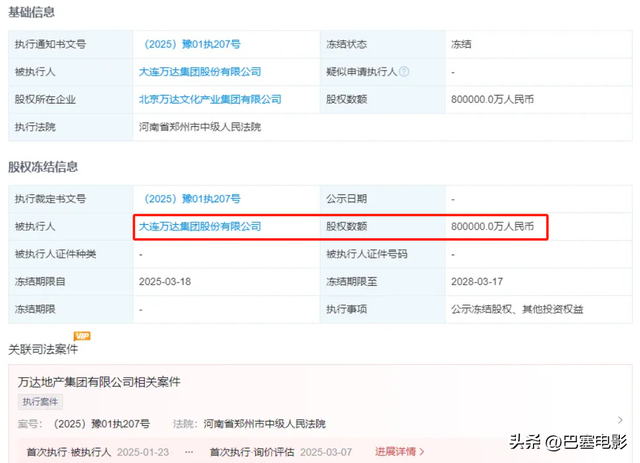Screen dimensions: 640x463
Task: Click the 执行法院 label cell
Action: coord(71,127)
